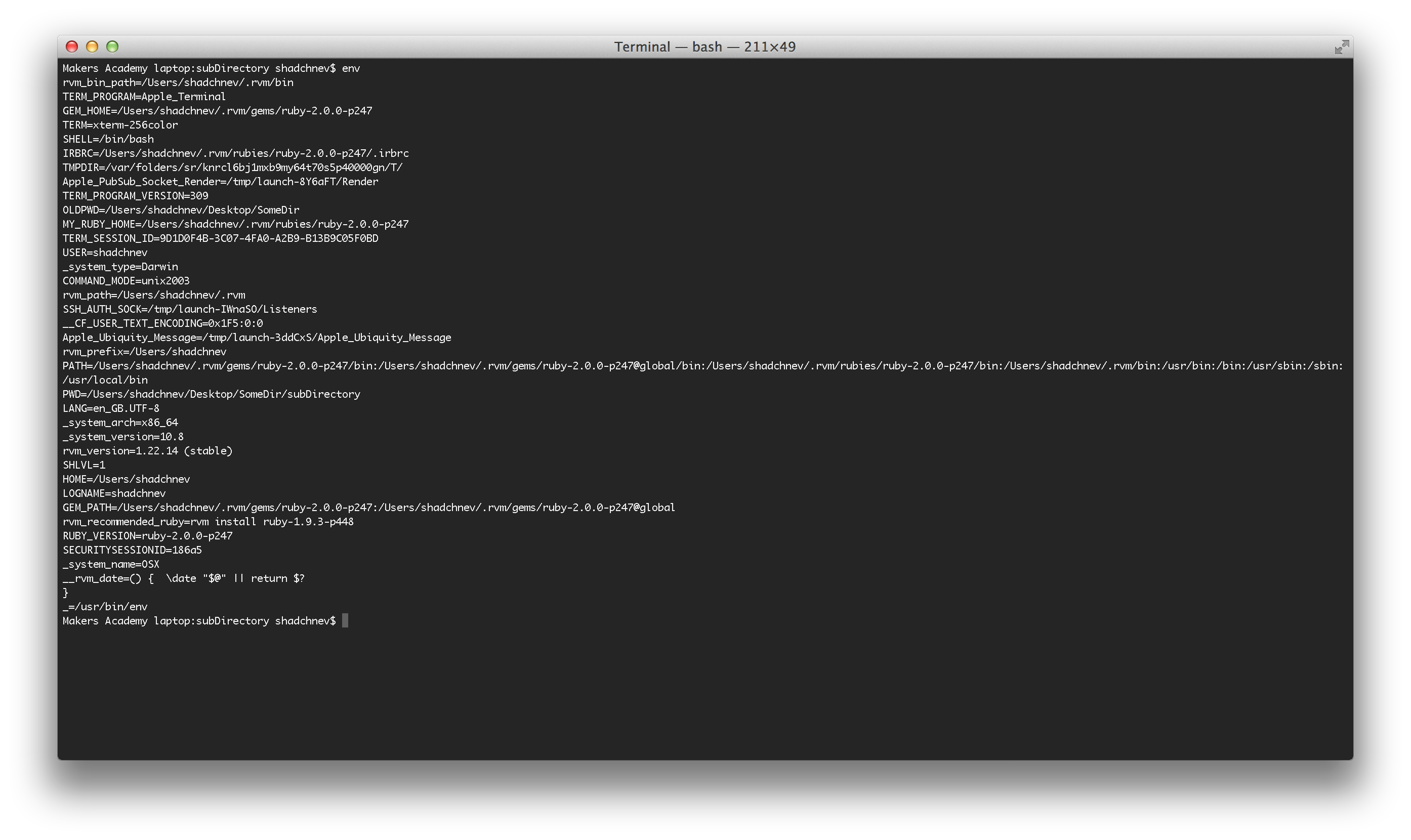The height and width of the screenshot is (840, 1411).
Task: Click the 'Terminal — bash — 211×49' title text
Action: click(704, 47)
